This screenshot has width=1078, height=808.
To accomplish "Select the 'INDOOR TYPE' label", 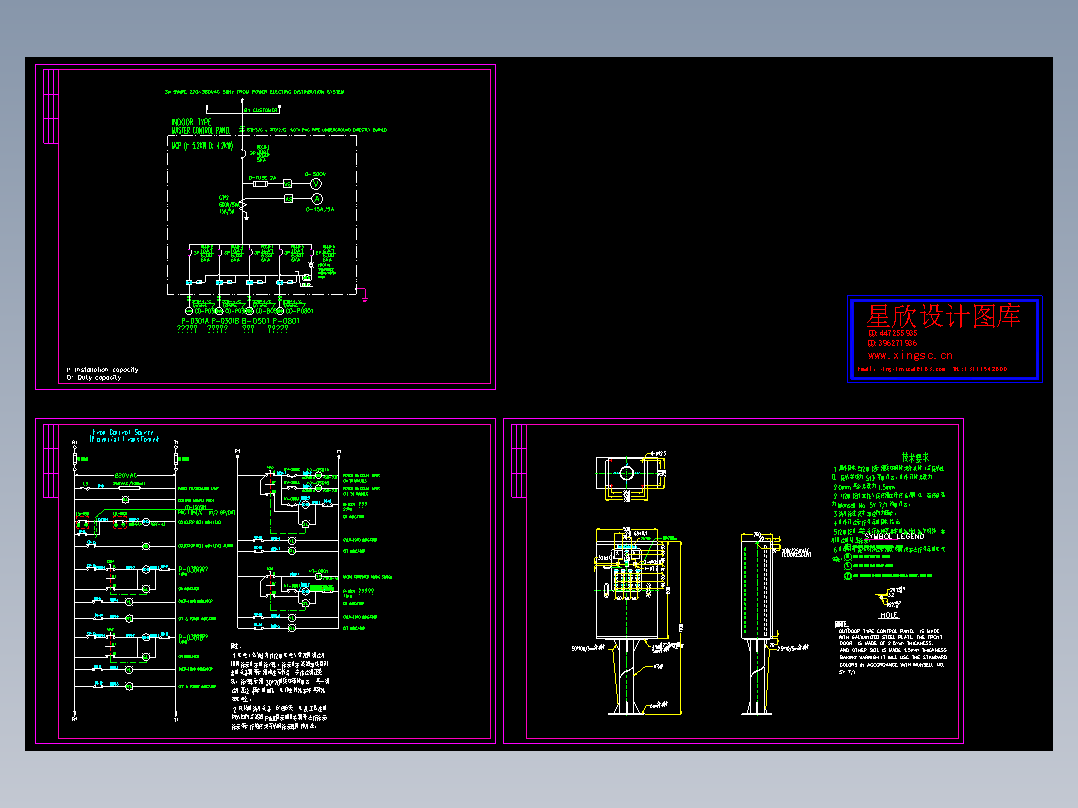I will [x=191, y=122].
